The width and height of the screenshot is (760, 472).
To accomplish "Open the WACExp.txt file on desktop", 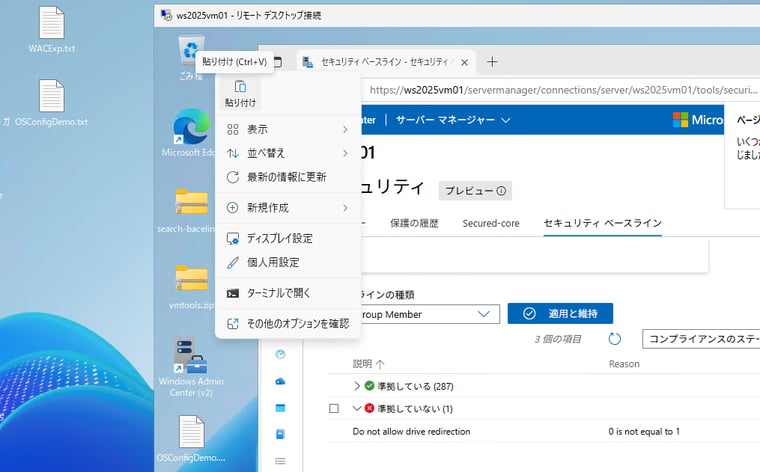I will point(51,29).
